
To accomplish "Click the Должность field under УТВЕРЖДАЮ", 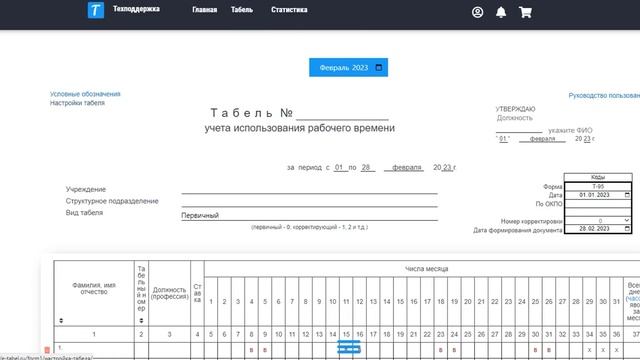I will click(x=515, y=118).
